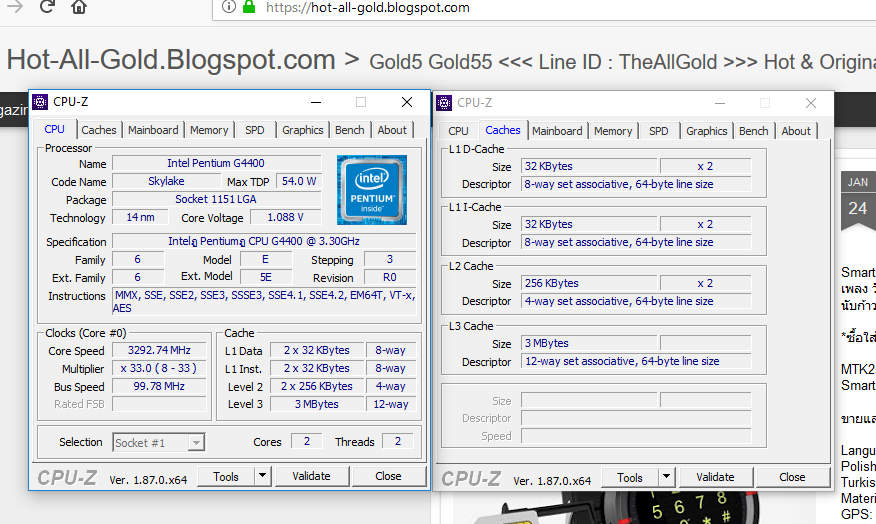This screenshot has height=524, width=876.
Task: Click Tools button in left CPU-Z window
Action: tap(226, 477)
